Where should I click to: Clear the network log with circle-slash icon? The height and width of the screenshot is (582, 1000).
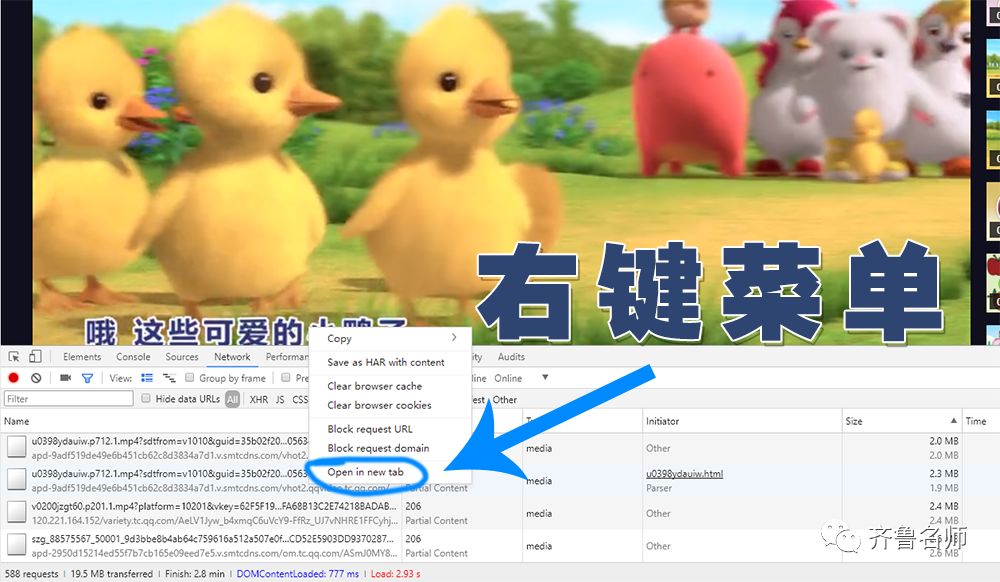36,378
